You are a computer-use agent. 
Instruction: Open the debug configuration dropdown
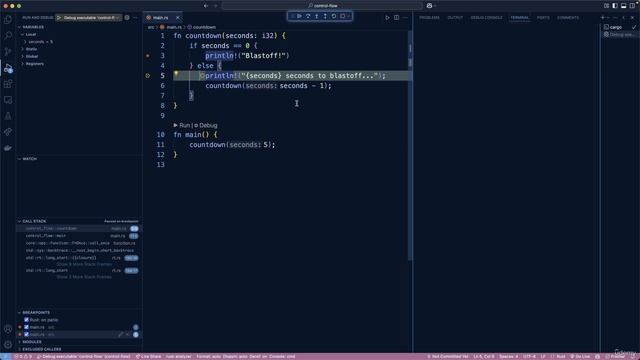[x=89, y=18]
